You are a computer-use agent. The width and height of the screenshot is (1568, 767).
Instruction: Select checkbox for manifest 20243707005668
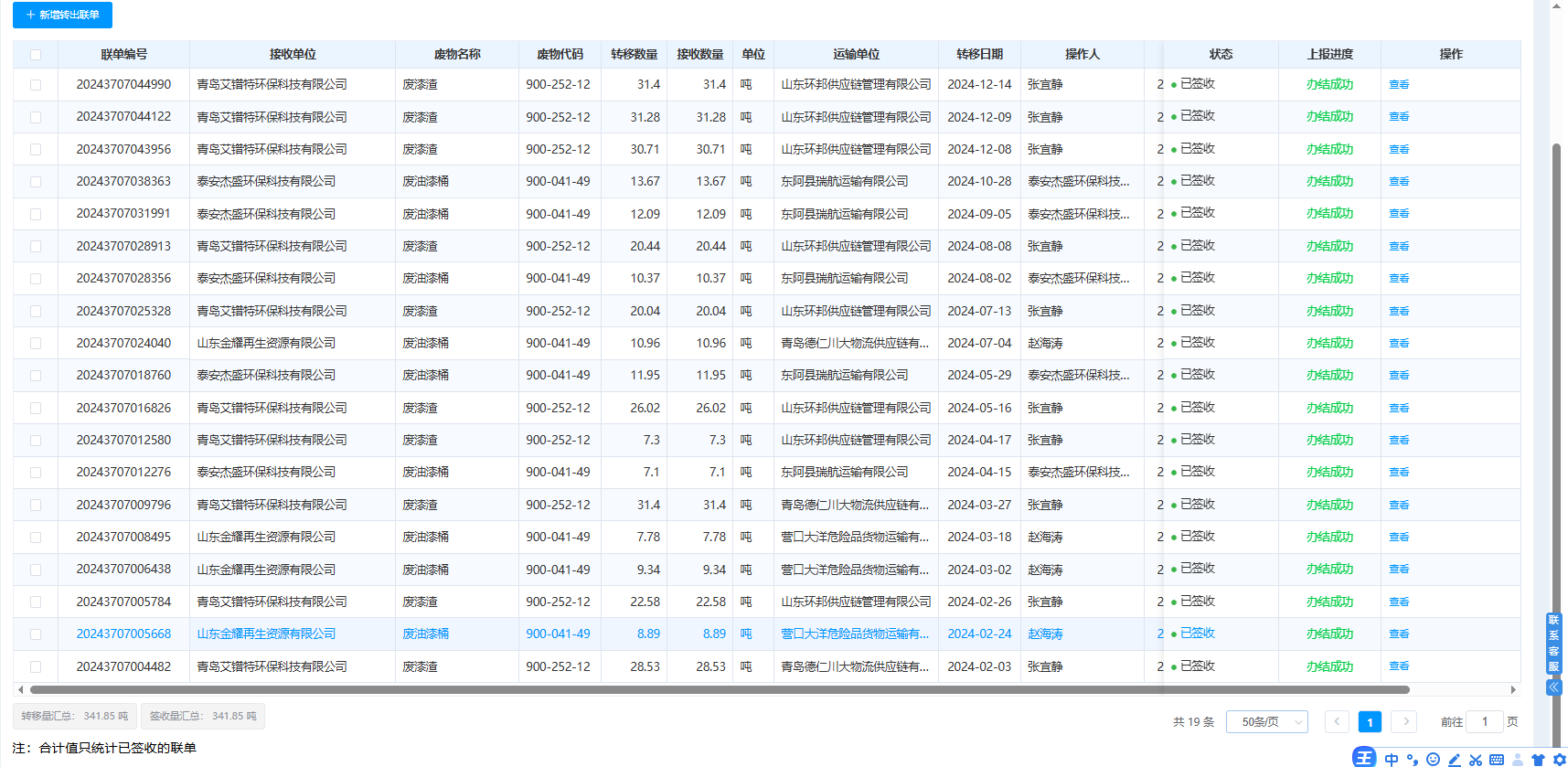tap(36, 634)
